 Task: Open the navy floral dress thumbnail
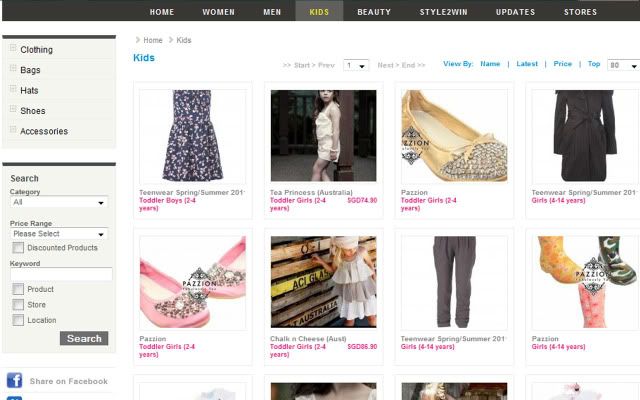click(193, 136)
